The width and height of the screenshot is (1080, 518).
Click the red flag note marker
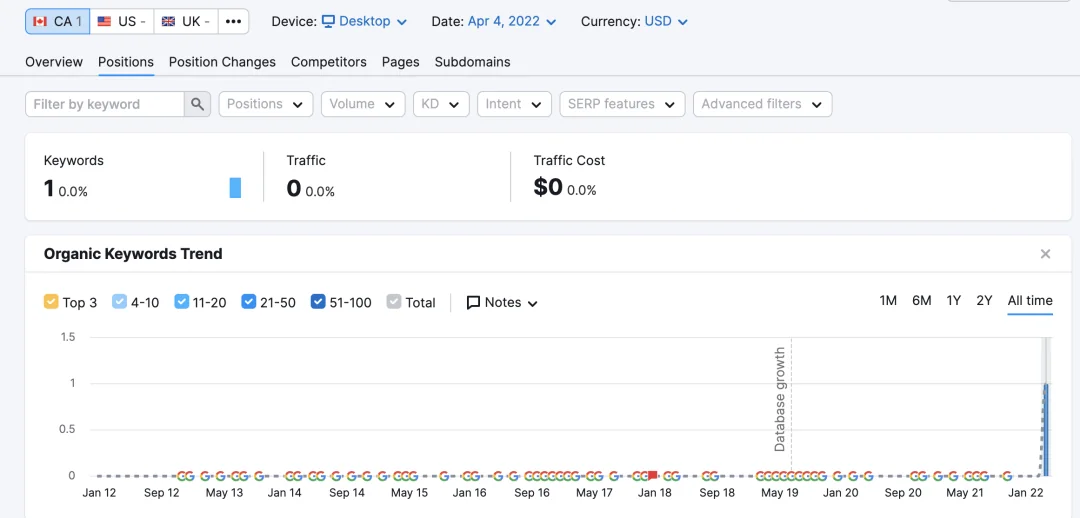click(x=653, y=475)
